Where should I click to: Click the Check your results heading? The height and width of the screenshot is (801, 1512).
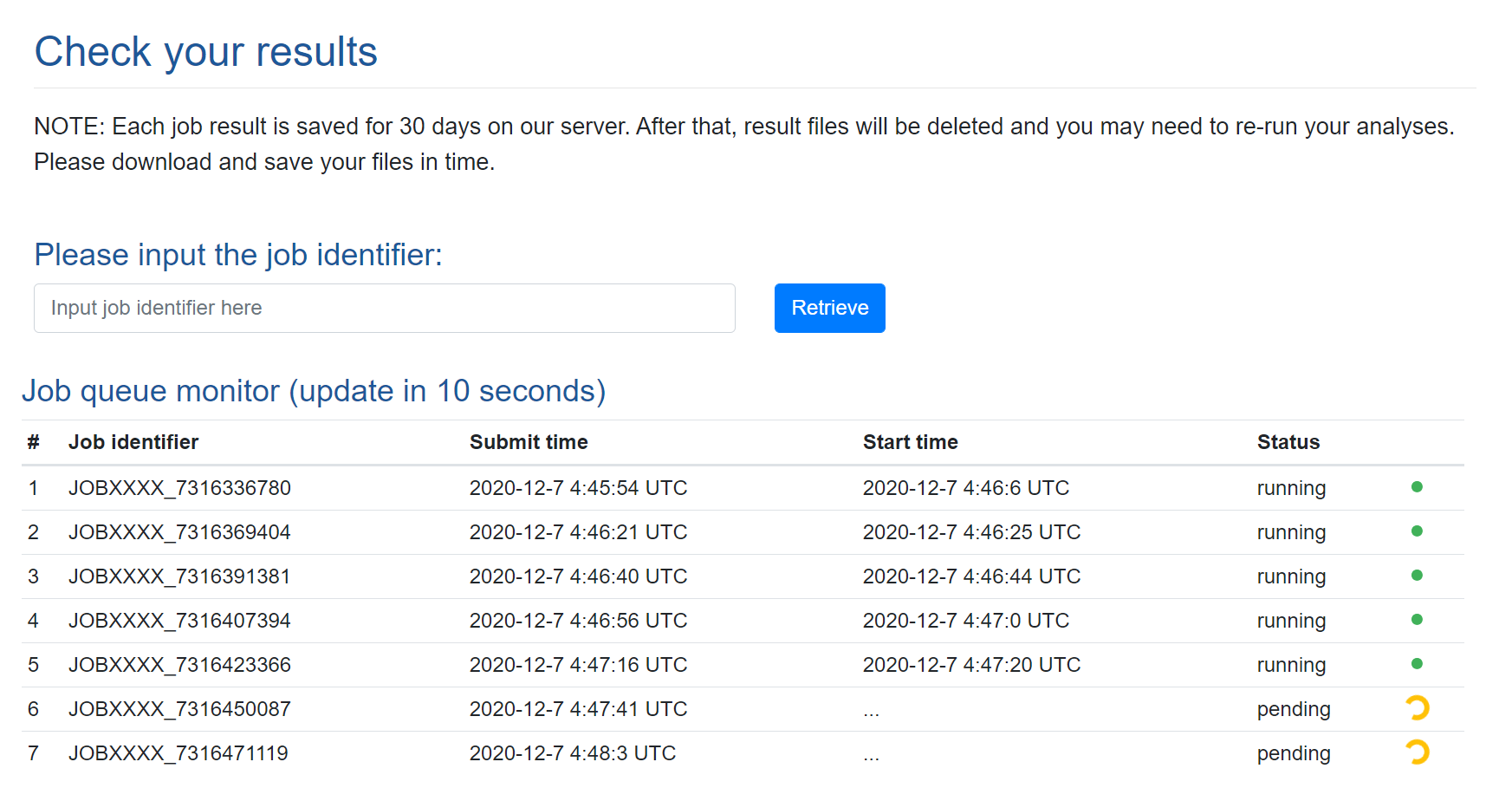pos(206,52)
